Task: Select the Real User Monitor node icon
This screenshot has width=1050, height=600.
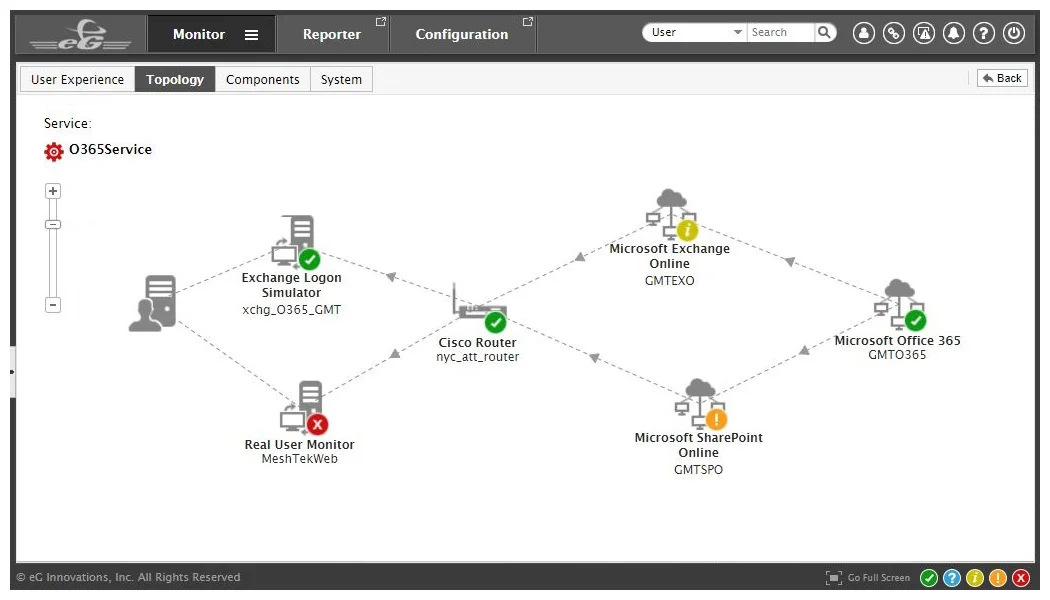Action: pos(304,408)
